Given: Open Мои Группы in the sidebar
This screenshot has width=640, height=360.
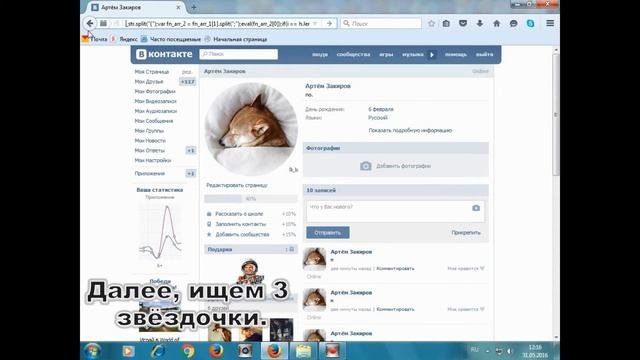Looking at the screenshot, I should [149, 131].
